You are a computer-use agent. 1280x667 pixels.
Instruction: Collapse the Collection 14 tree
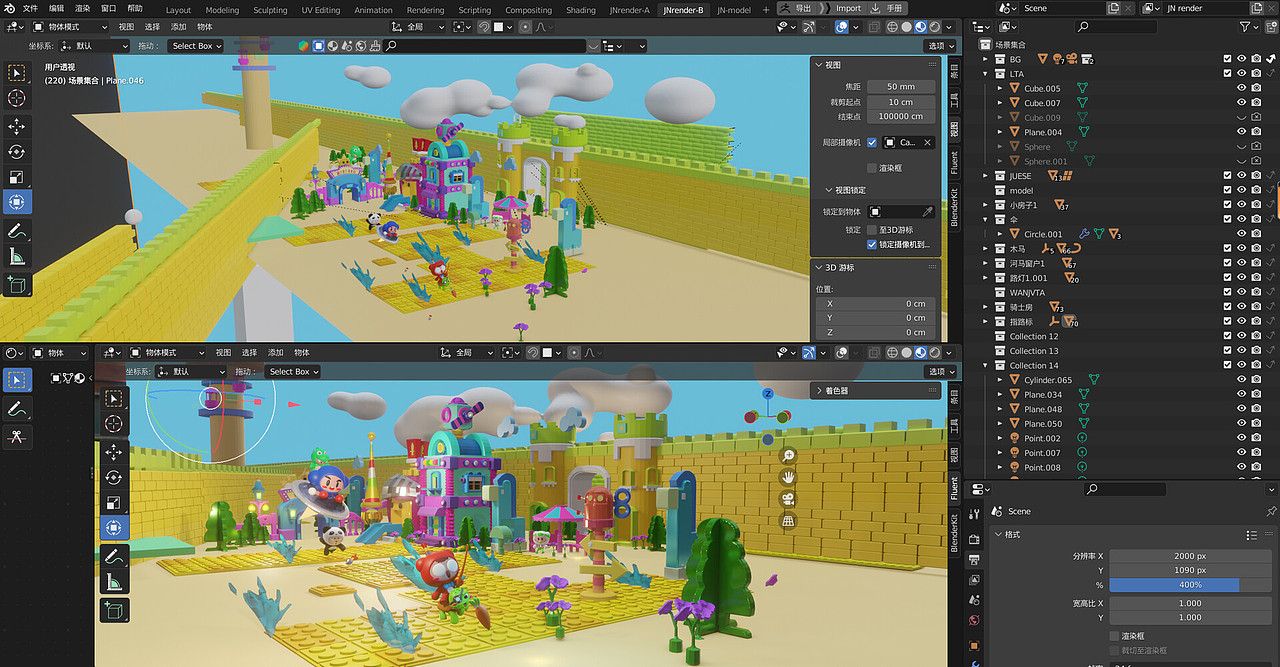click(985, 365)
